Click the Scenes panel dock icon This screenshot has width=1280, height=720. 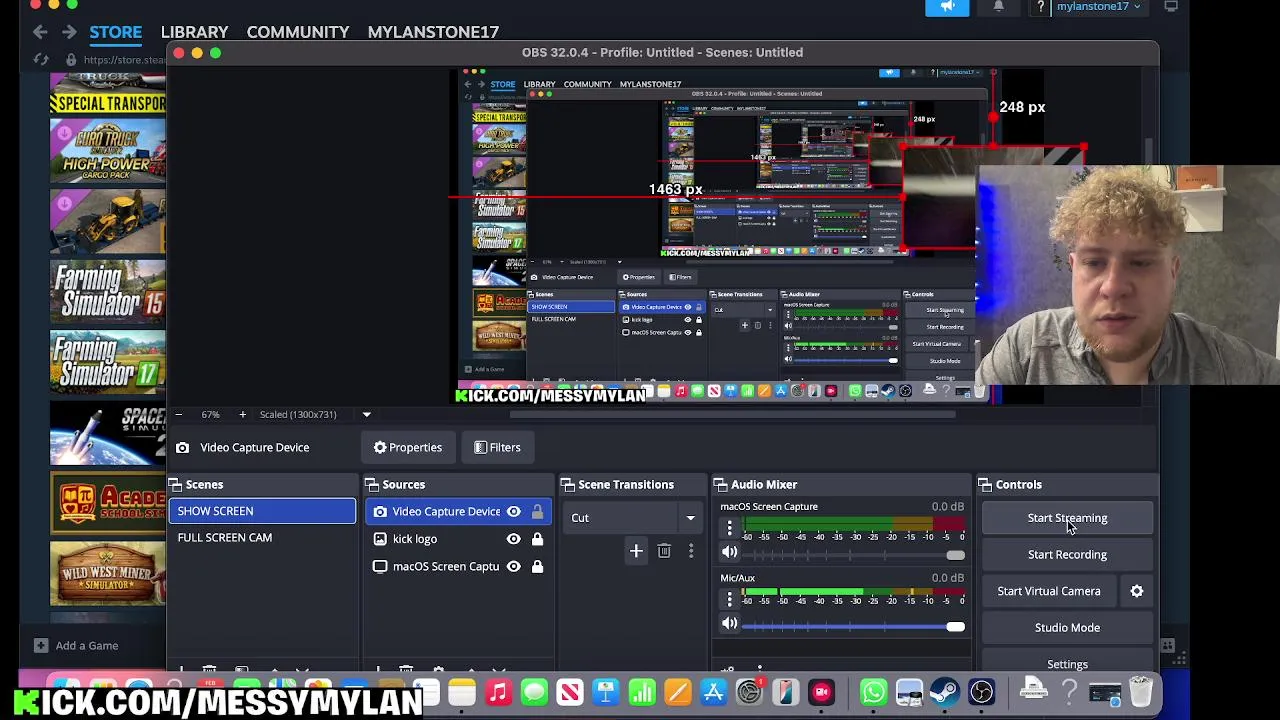click(176, 485)
